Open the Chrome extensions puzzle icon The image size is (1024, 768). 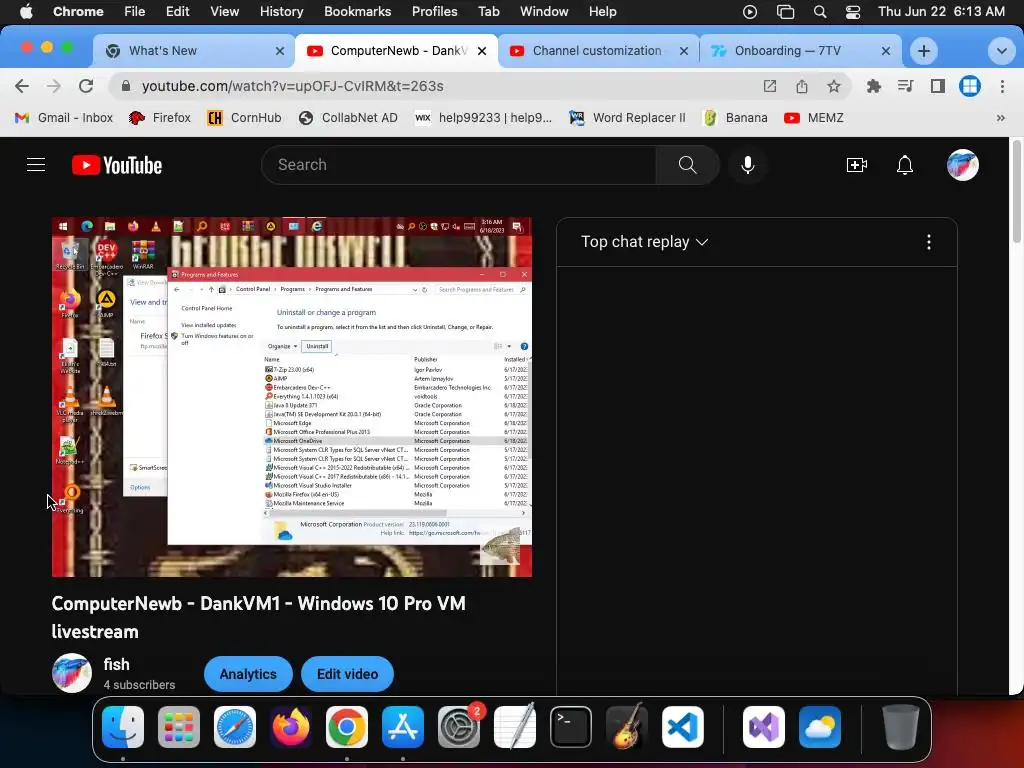pos(873,86)
